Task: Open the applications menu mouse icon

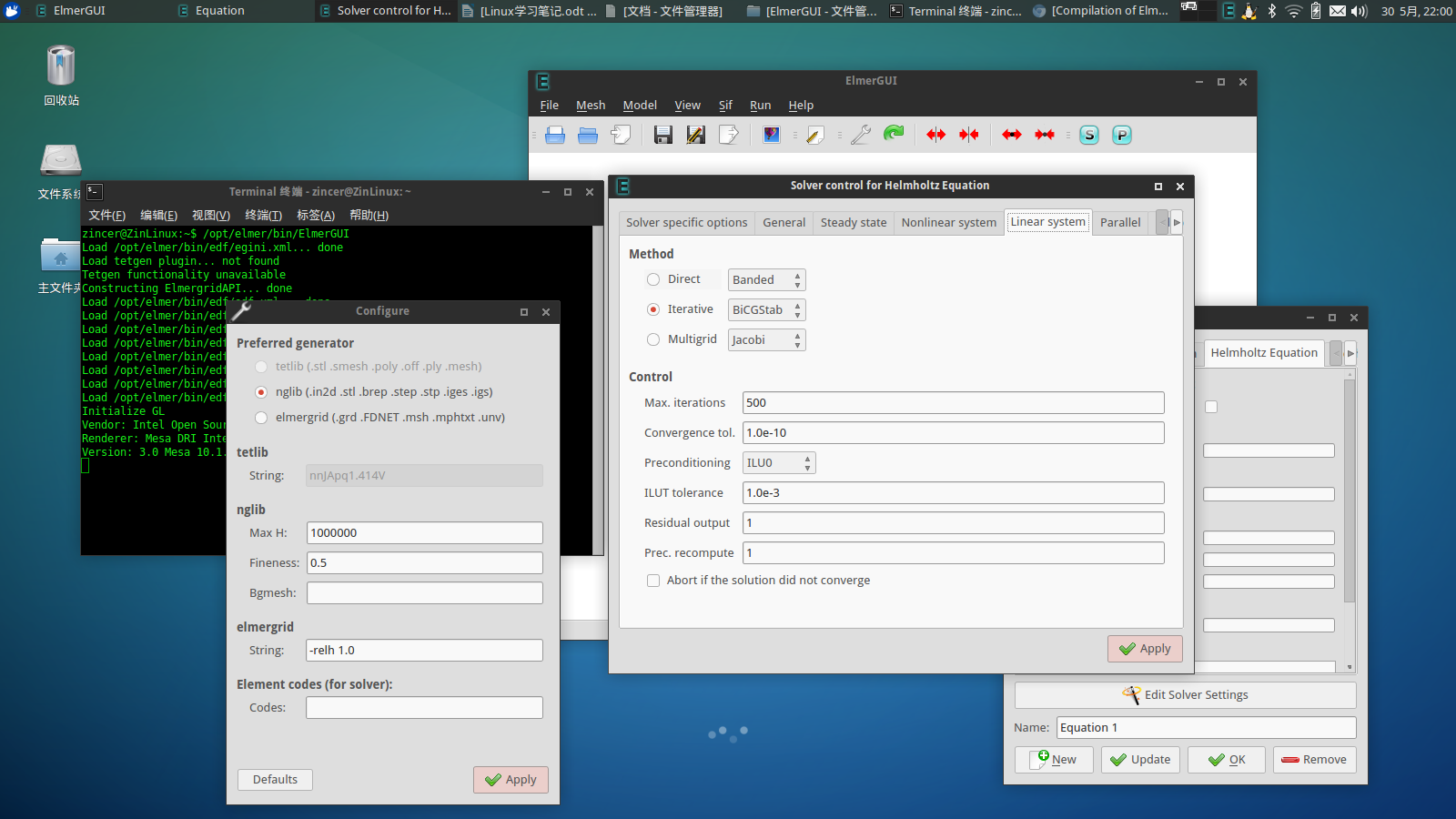Action: click(12, 11)
